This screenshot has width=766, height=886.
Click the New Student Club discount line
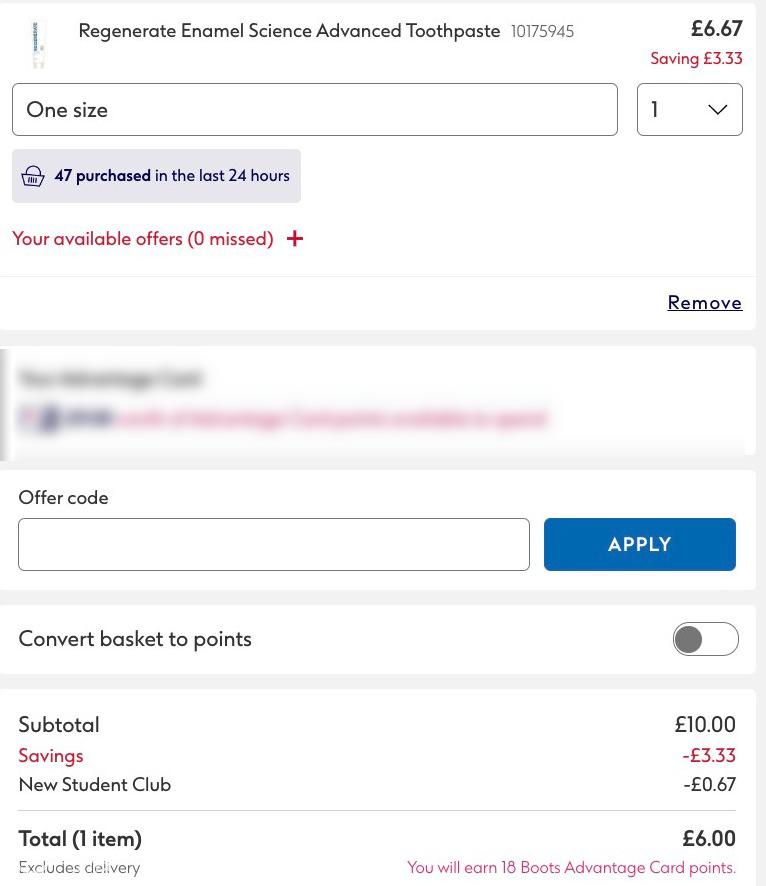(377, 784)
